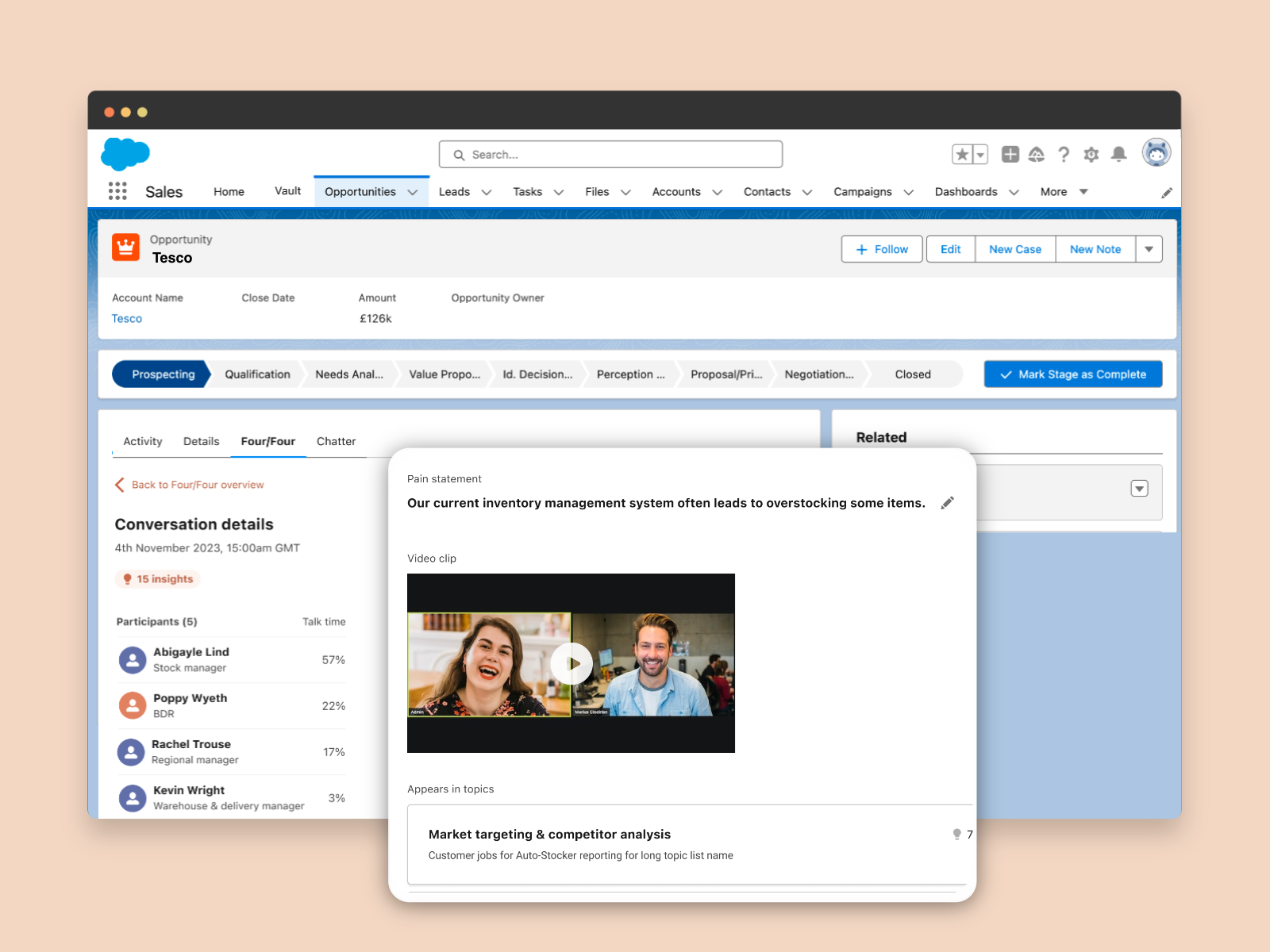Open the Setup gear icon
The image size is (1270, 952).
coord(1091,155)
